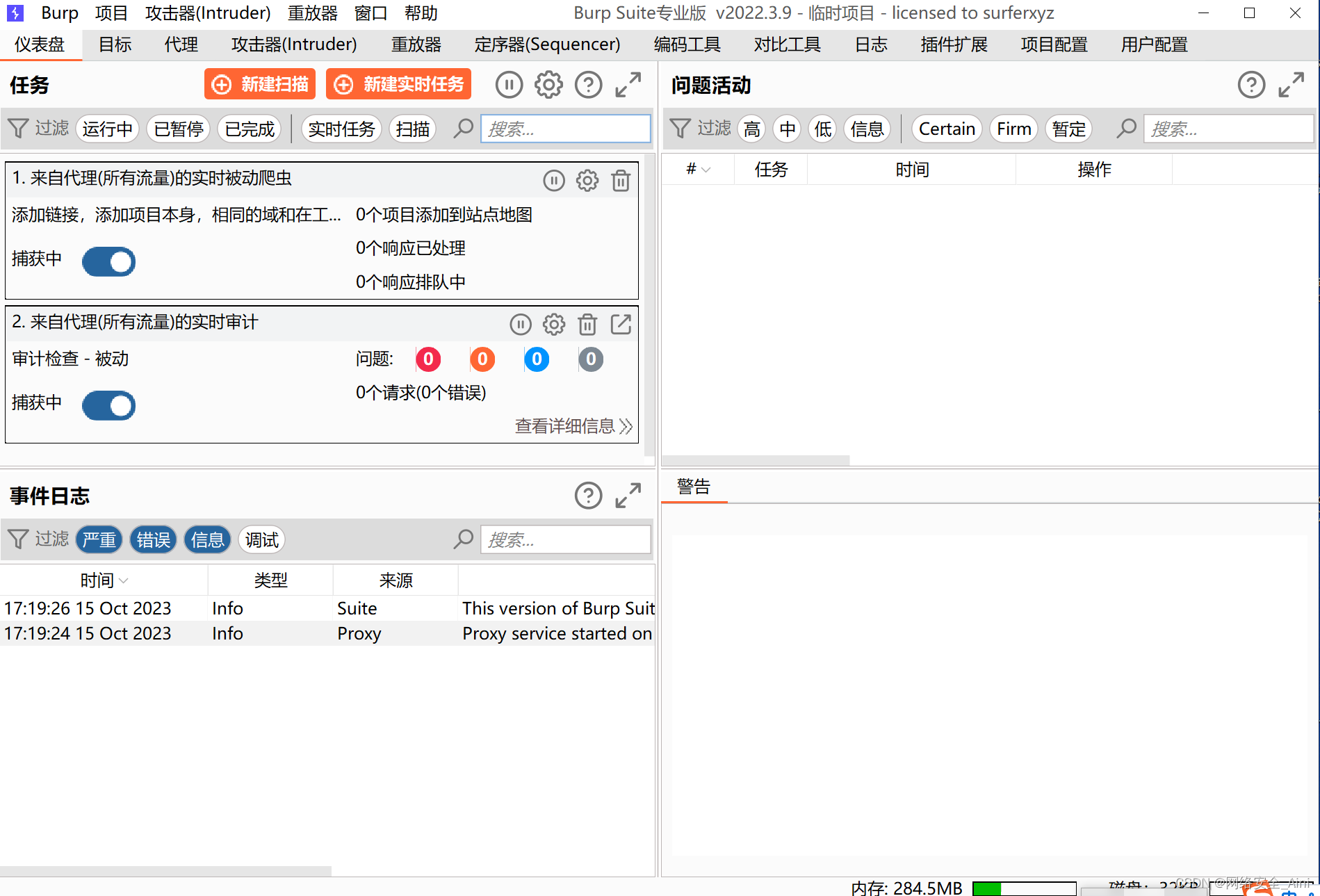Filter issues by Firm confidence

click(1014, 129)
